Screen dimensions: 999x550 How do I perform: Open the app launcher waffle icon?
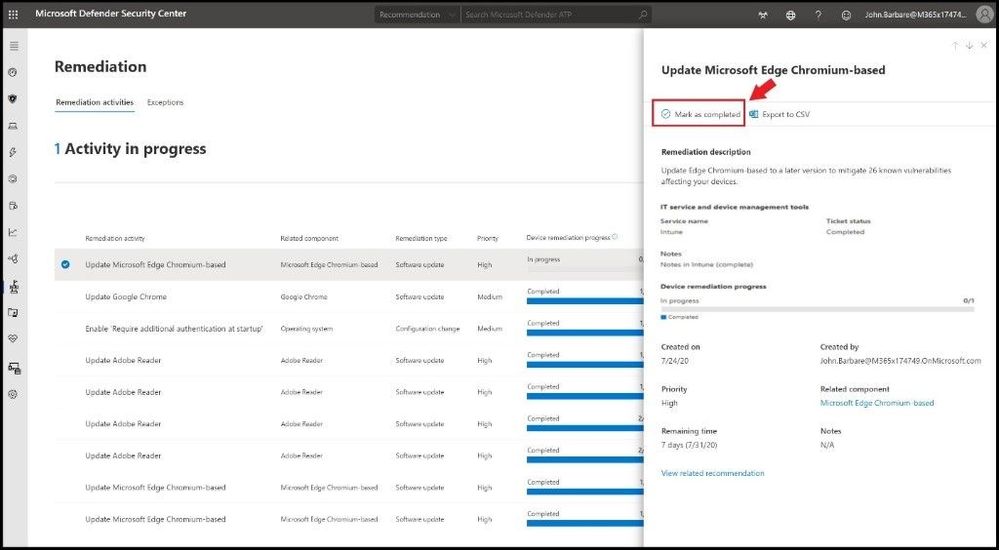click(x=14, y=14)
